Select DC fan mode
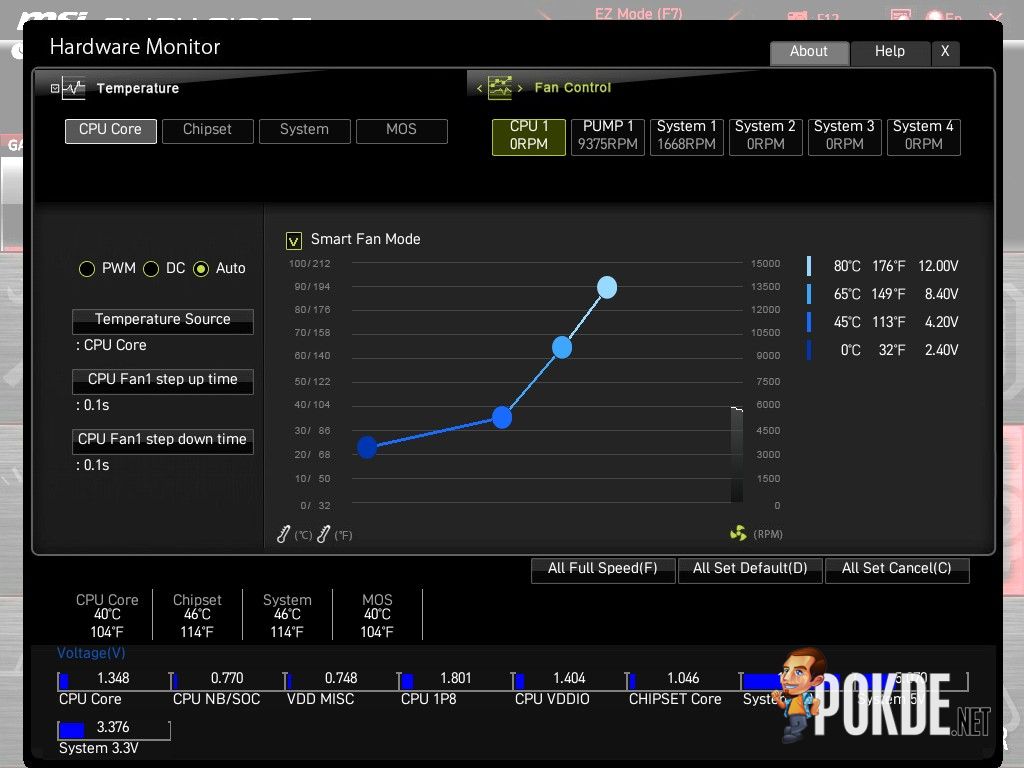 [x=151, y=268]
